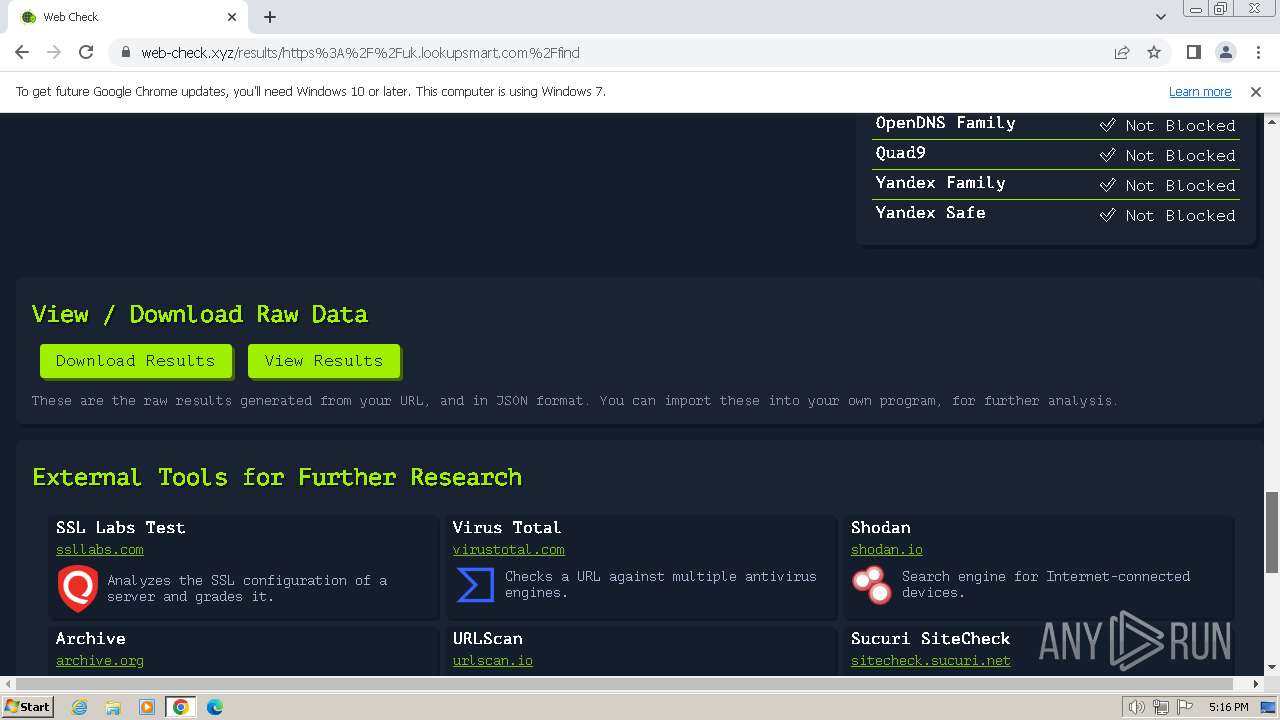The height and width of the screenshot is (720, 1280).
Task: Click the Action Center flag tray icon
Action: coord(1185,707)
